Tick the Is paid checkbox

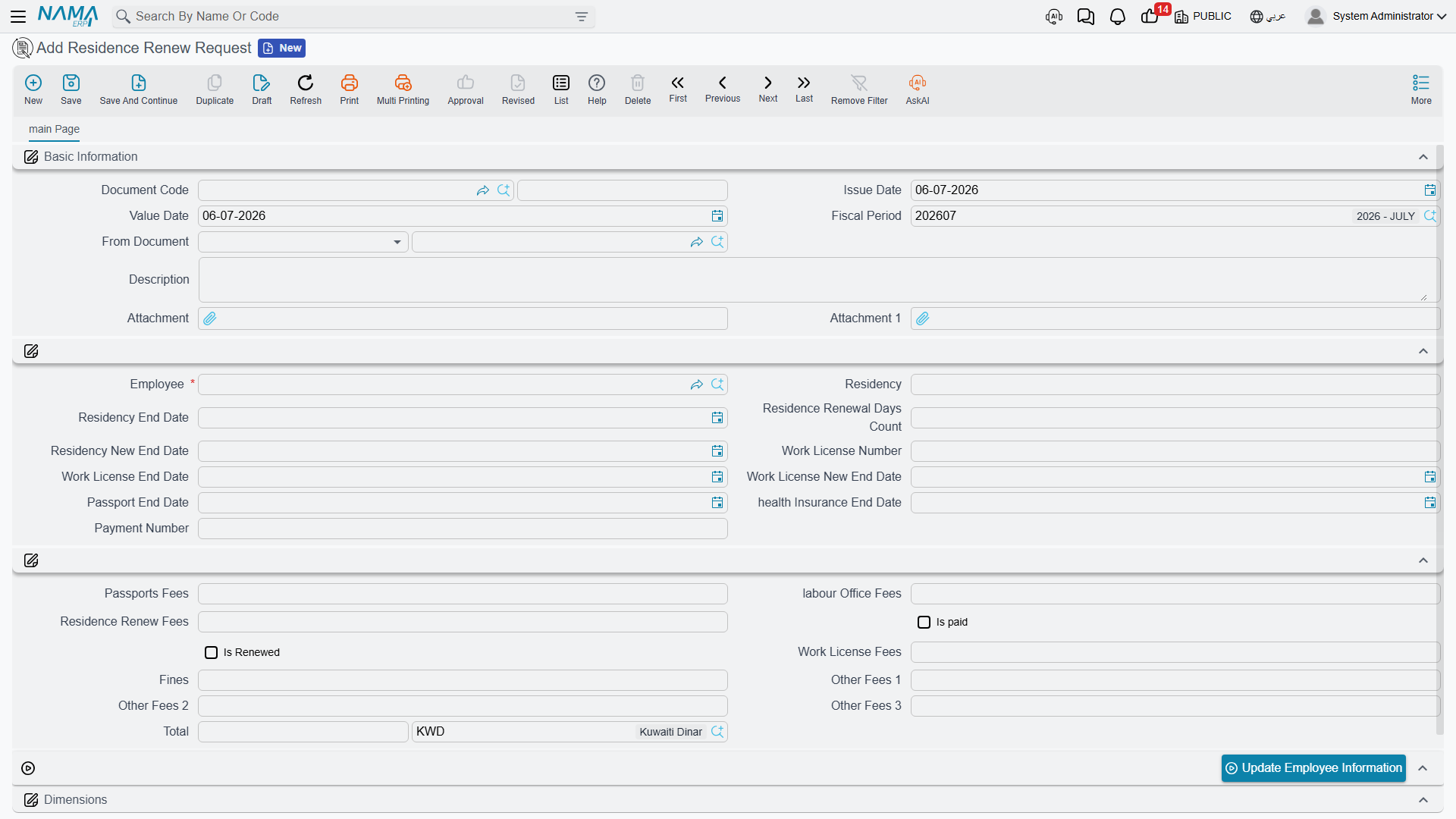(x=924, y=623)
